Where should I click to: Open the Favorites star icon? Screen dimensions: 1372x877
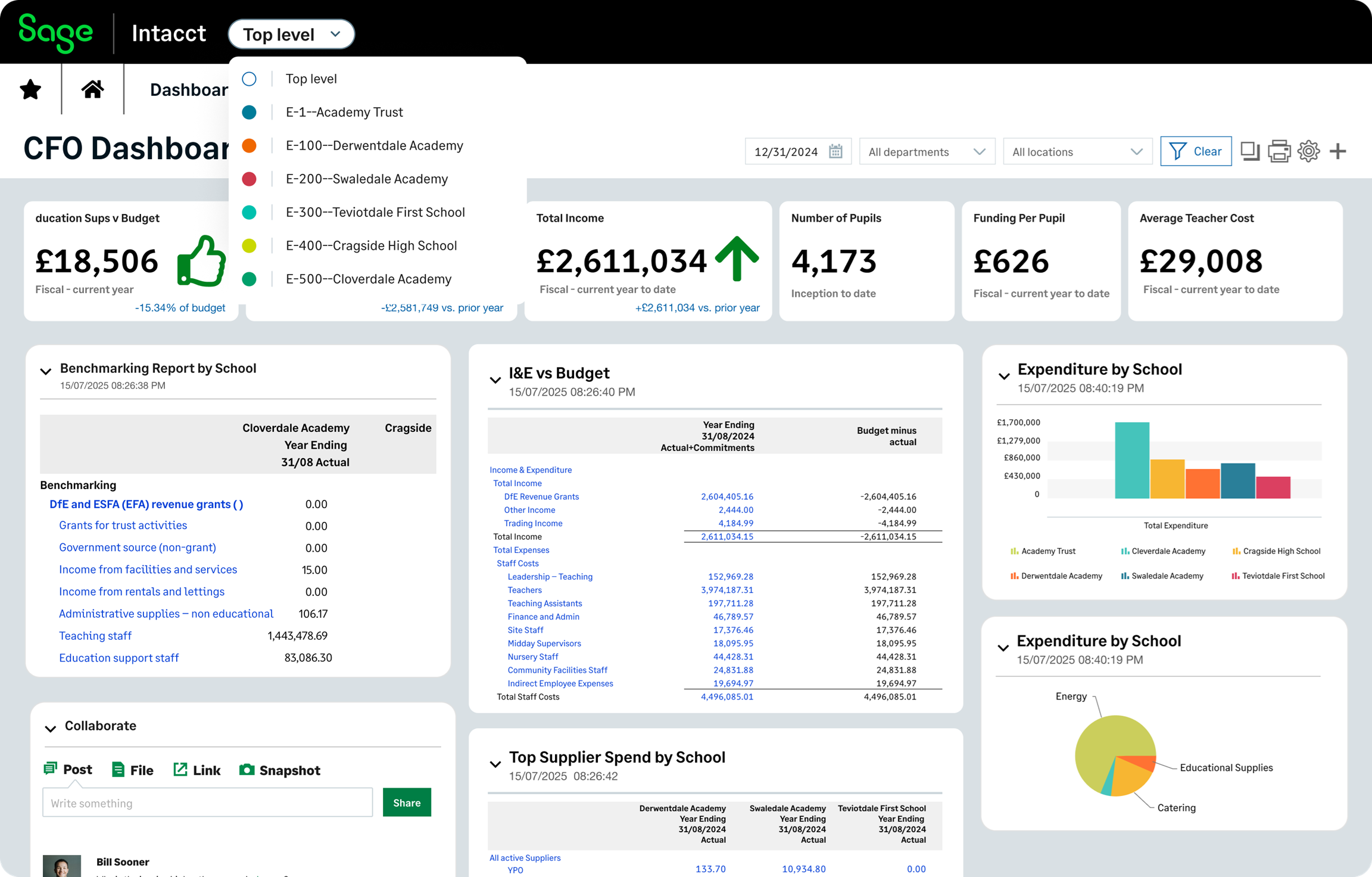click(x=30, y=89)
